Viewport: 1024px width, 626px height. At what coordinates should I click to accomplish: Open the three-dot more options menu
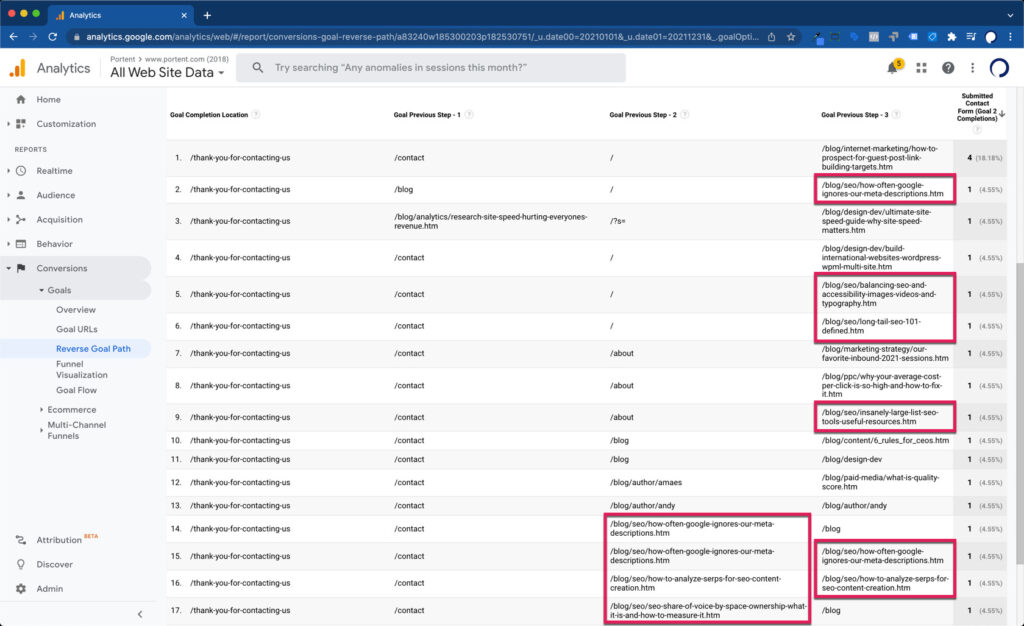coord(972,68)
